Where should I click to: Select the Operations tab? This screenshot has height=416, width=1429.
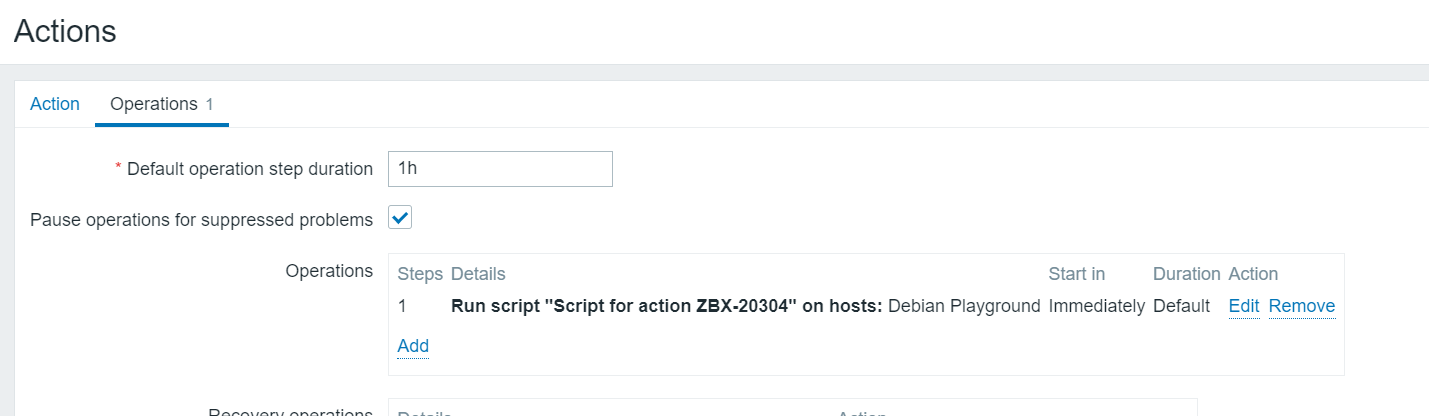pyautogui.click(x=162, y=104)
